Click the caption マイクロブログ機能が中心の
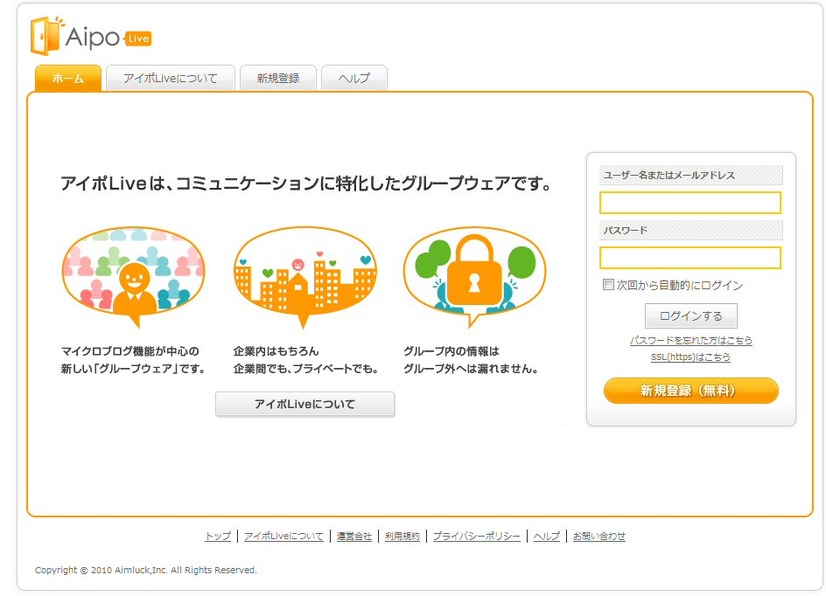The height and width of the screenshot is (596, 826). tap(130, 351)
